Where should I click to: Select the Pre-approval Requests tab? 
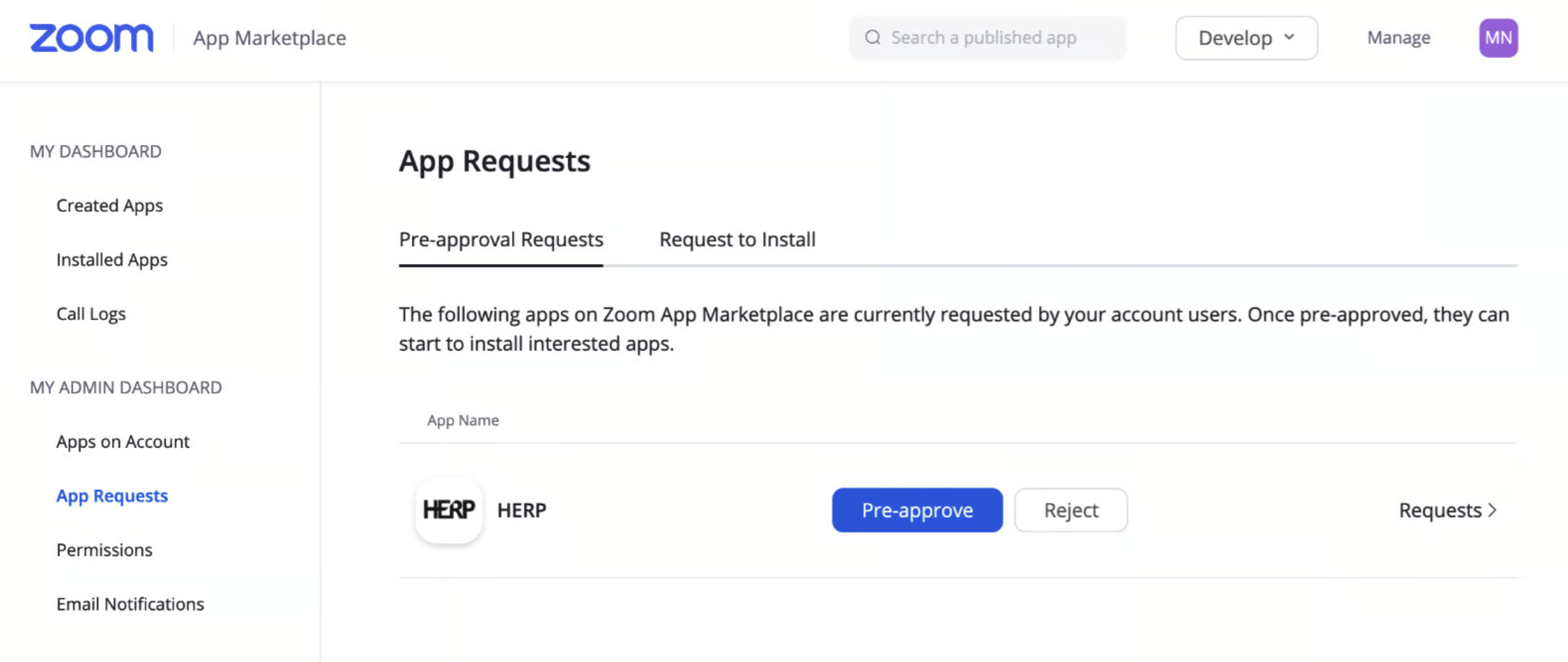[501, 240]
